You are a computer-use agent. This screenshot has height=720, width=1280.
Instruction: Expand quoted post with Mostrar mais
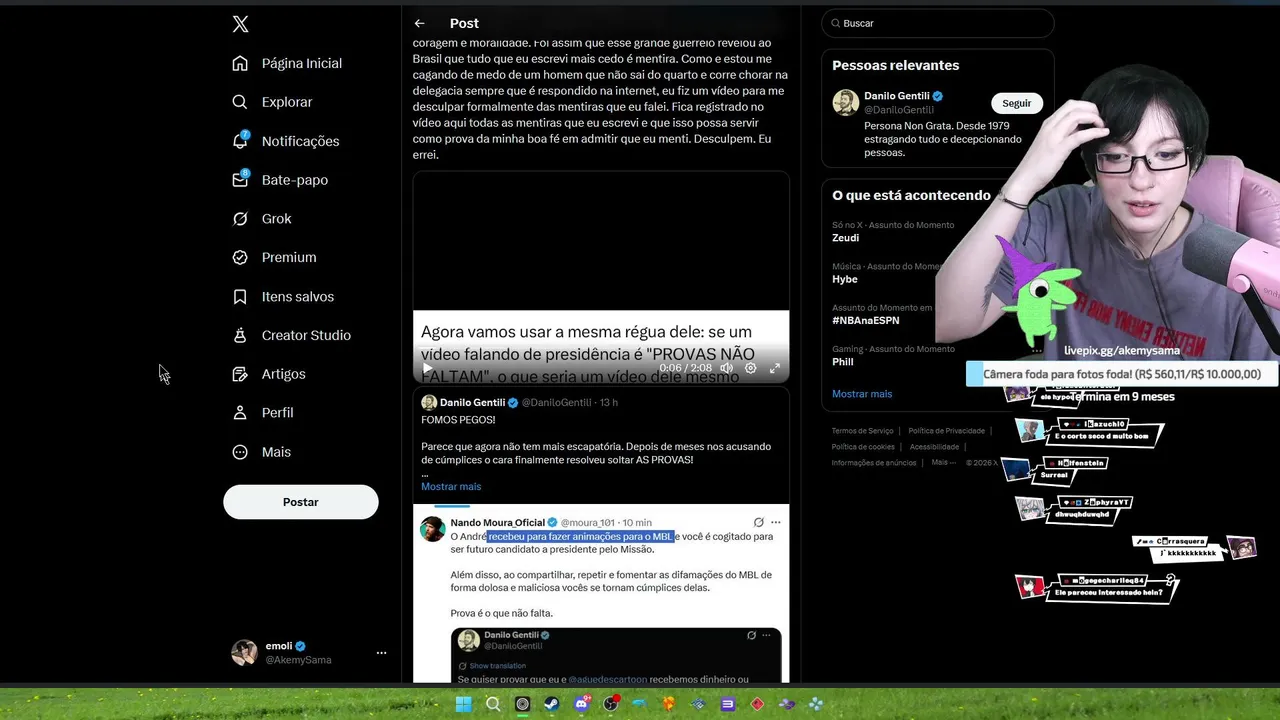point(451,486)
